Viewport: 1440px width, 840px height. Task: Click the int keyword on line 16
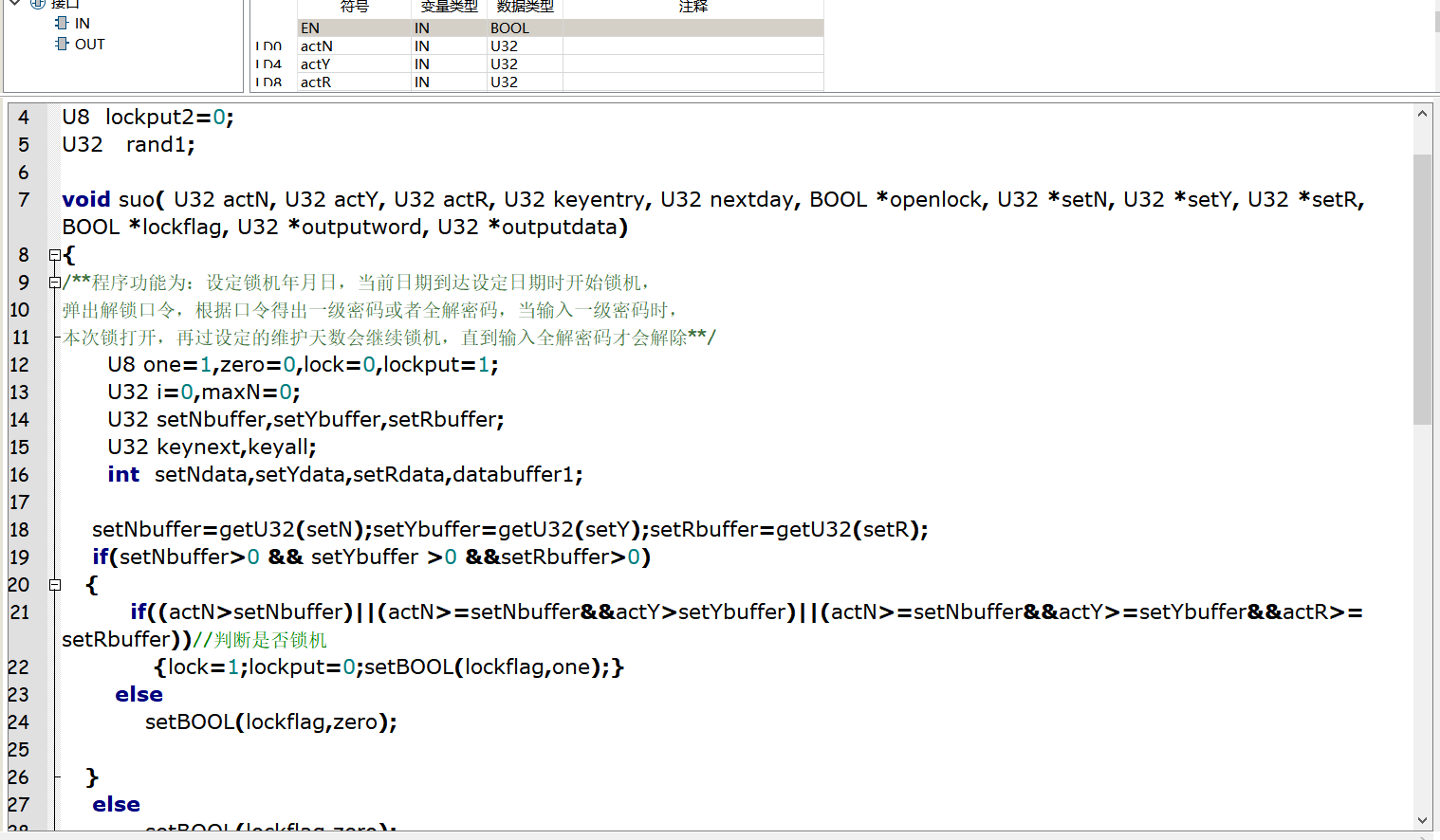pos(123,475)
